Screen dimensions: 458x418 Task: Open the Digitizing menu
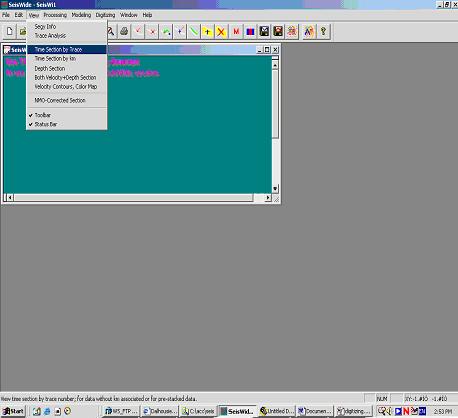(105, 15)
